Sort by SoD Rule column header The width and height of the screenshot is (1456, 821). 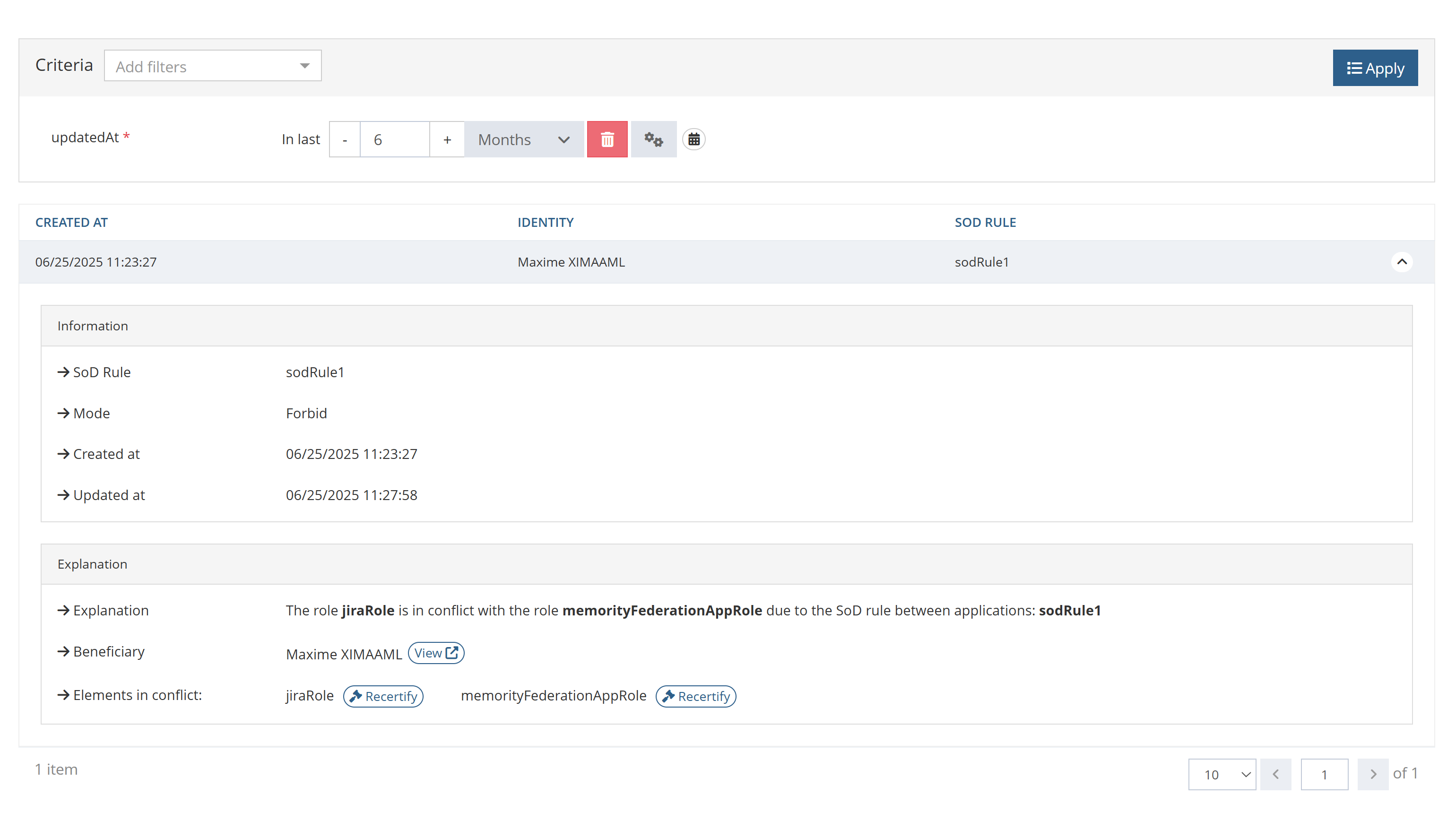click(985, 222)
